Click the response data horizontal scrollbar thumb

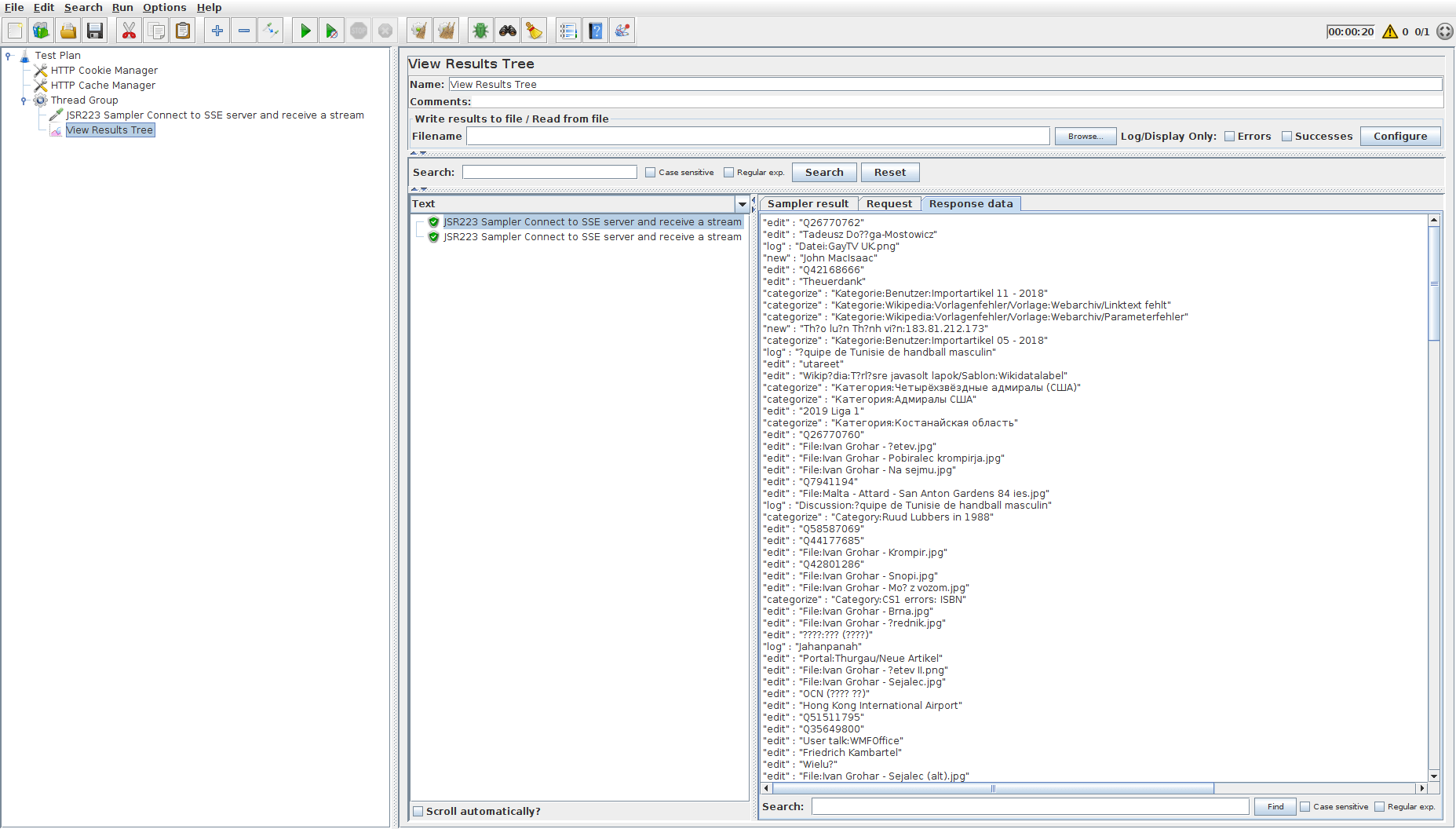pyautogui.click(x=993, y=788)
